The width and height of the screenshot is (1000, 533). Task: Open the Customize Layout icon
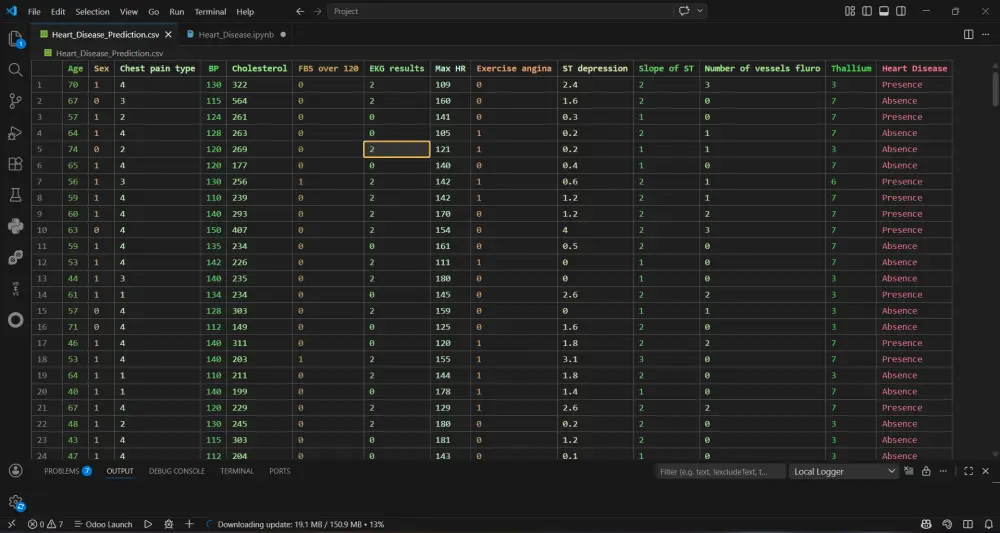pos(849,11)
